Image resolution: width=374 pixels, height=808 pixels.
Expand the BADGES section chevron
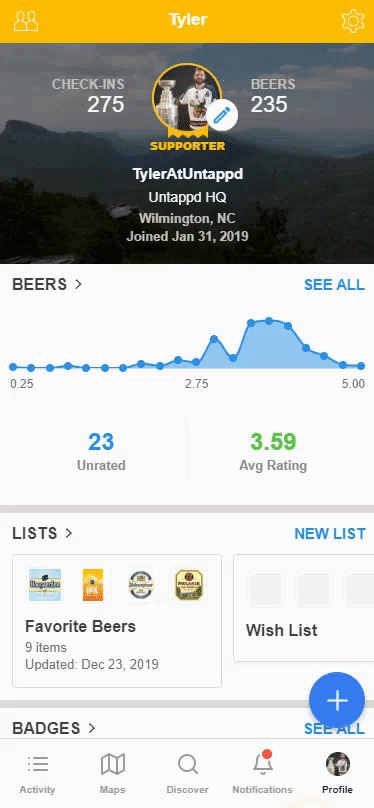(x=92, y=728)
